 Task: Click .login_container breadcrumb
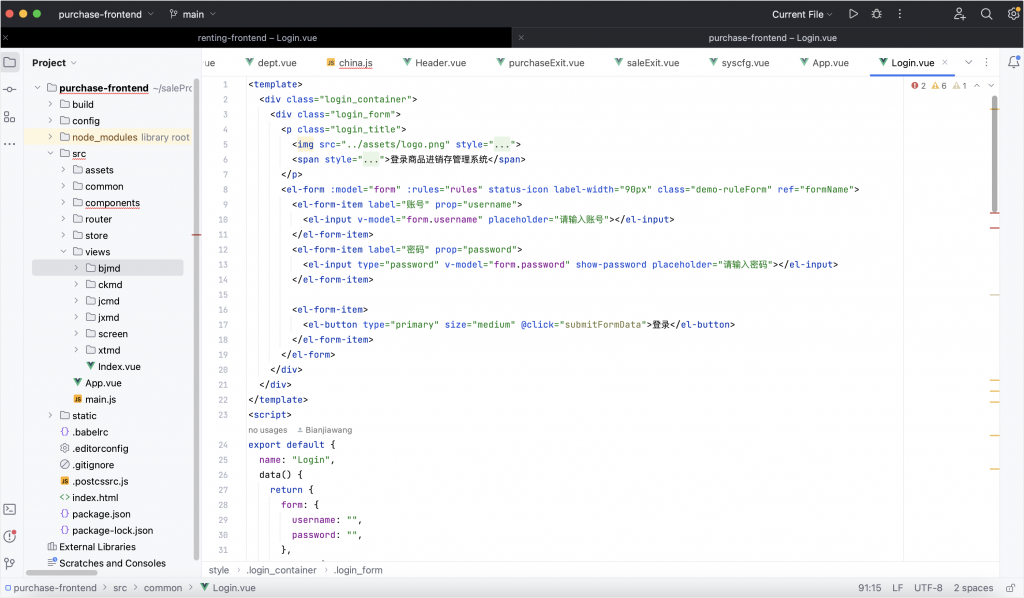[x=280, y=570]
